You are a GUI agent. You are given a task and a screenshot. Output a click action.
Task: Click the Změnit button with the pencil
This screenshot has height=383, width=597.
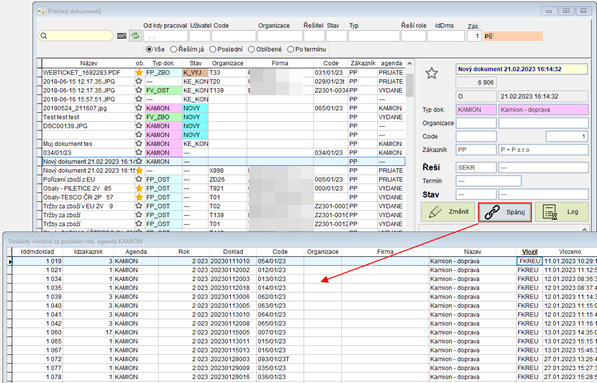448,212
